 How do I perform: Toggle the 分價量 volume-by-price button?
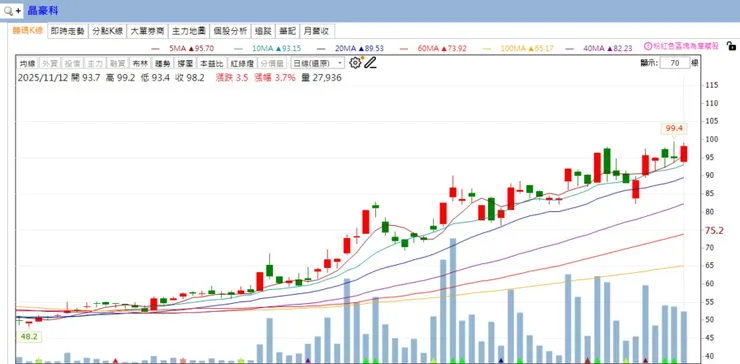[272, 63]
